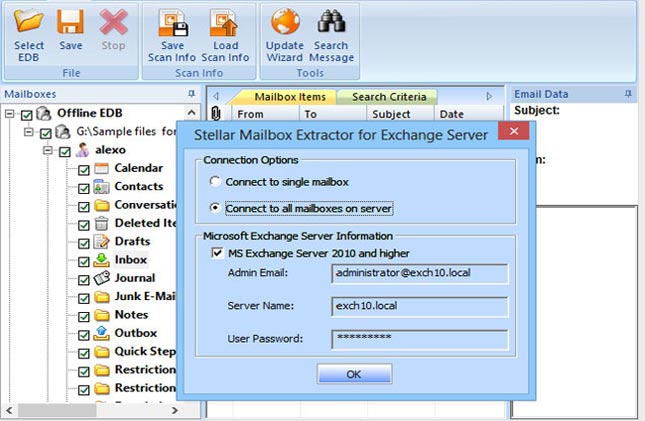Click the Calendar folder icon

point(101,168)
